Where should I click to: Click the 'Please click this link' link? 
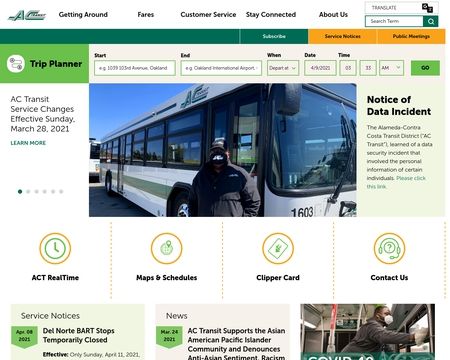click(x=396, y=182)
